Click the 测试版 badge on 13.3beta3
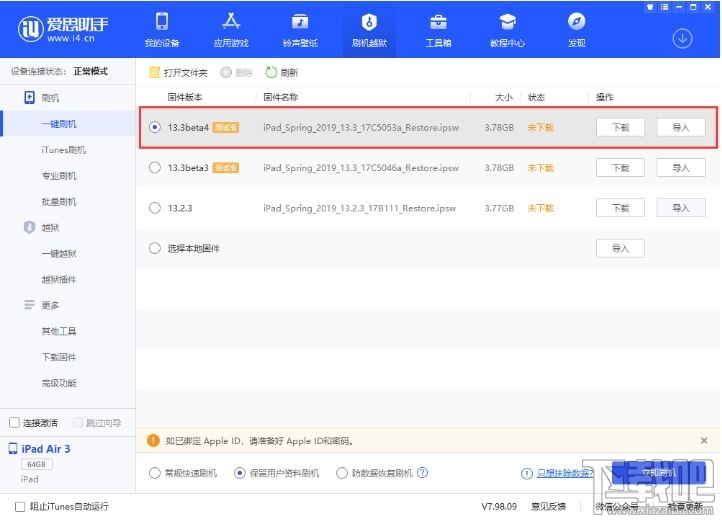 click(x=226, y=168)
